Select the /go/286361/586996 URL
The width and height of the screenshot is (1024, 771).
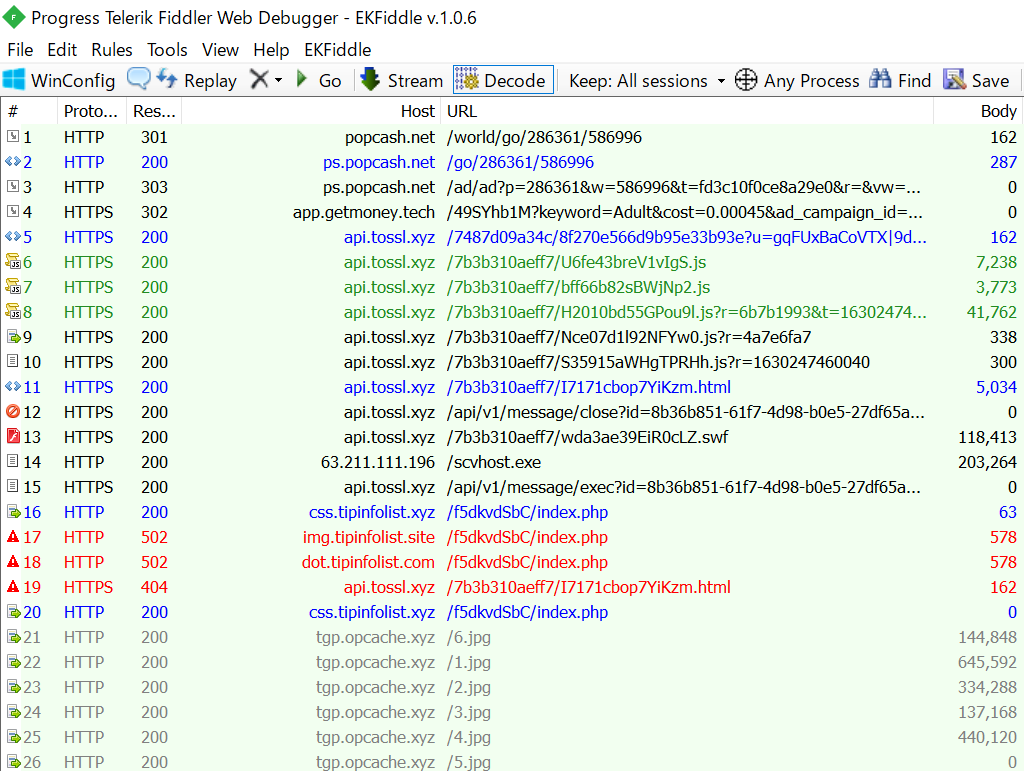(x=520, y=162)
